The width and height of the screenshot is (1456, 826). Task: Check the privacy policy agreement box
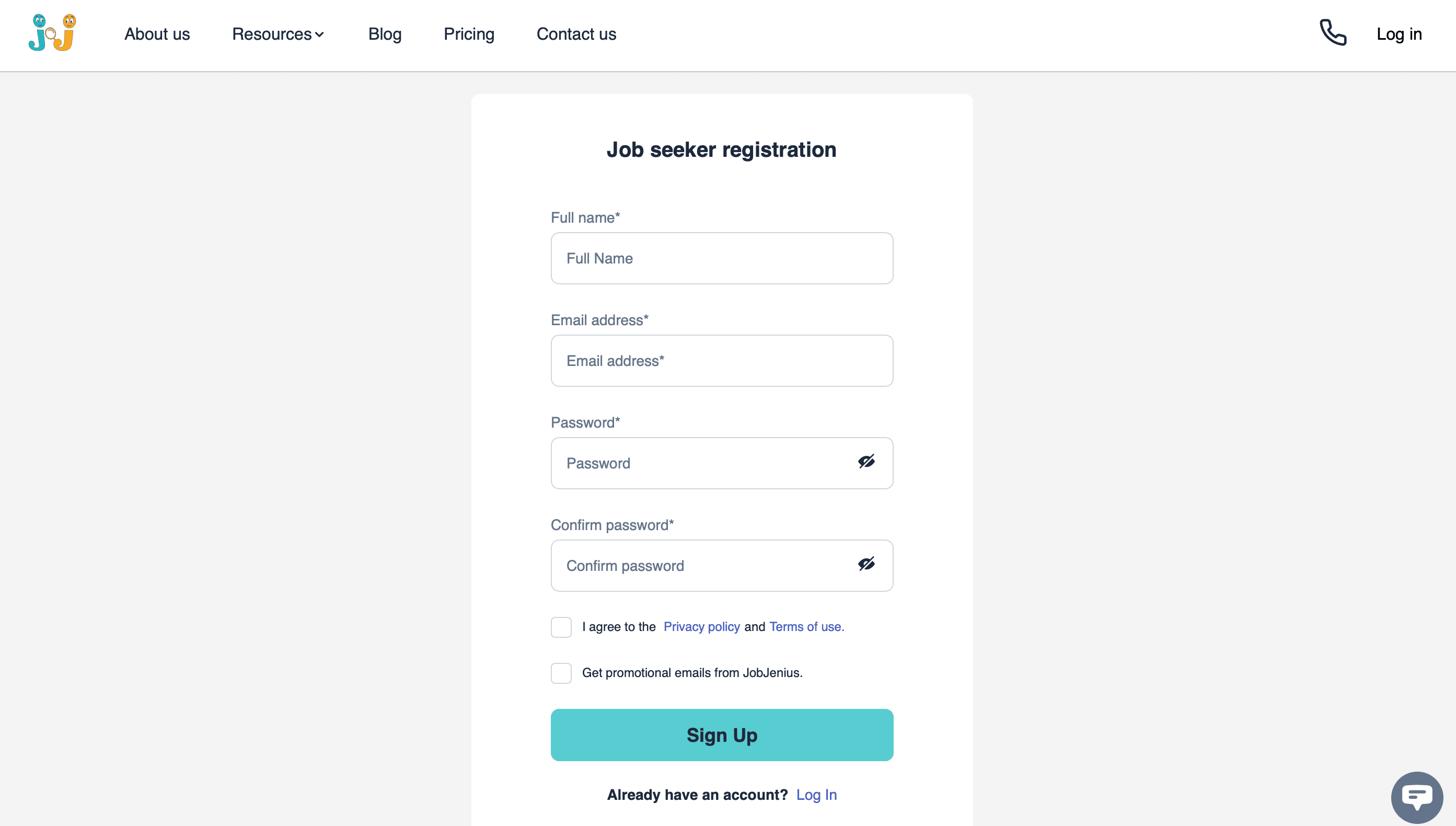(561, 627)
